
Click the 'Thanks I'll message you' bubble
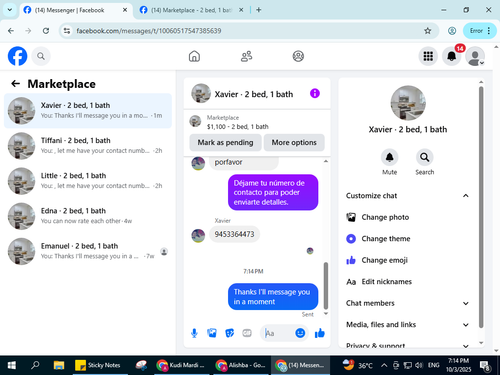point(273,297)
